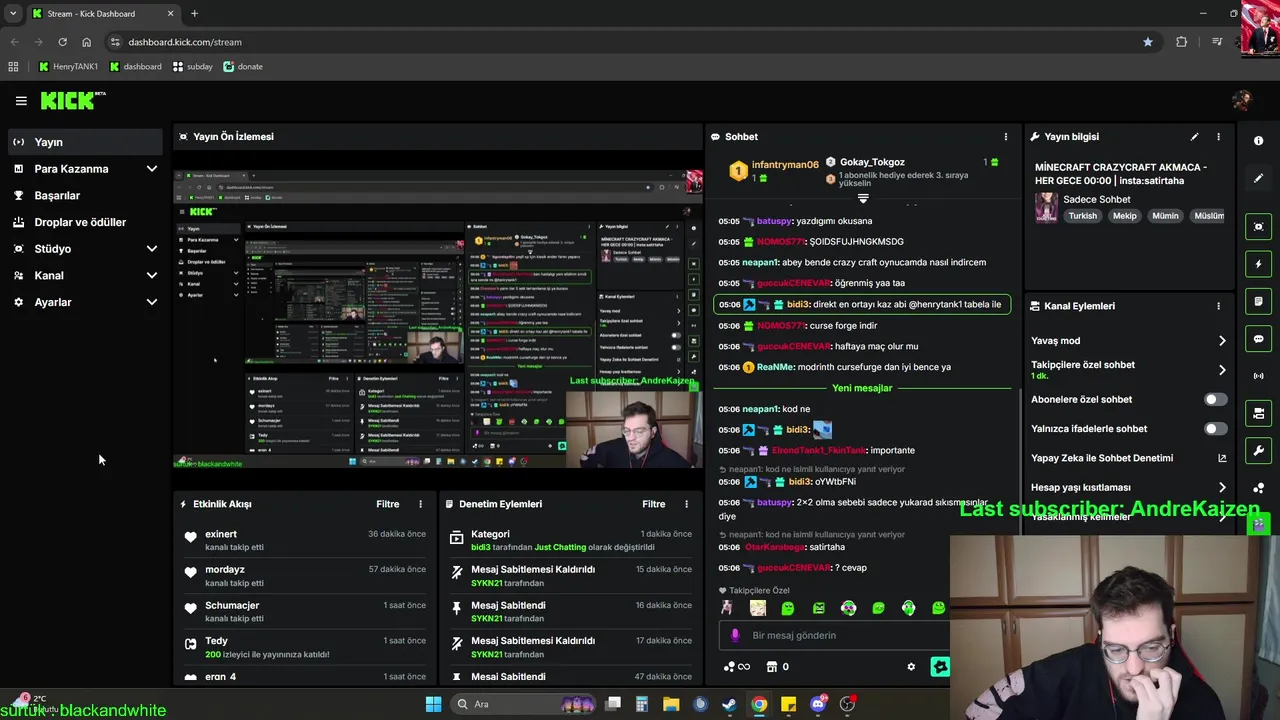The height and width of the screenshot is (720, 1280).
Task: Click the exinert follow activity entry
Action: [x=305, y=540]
